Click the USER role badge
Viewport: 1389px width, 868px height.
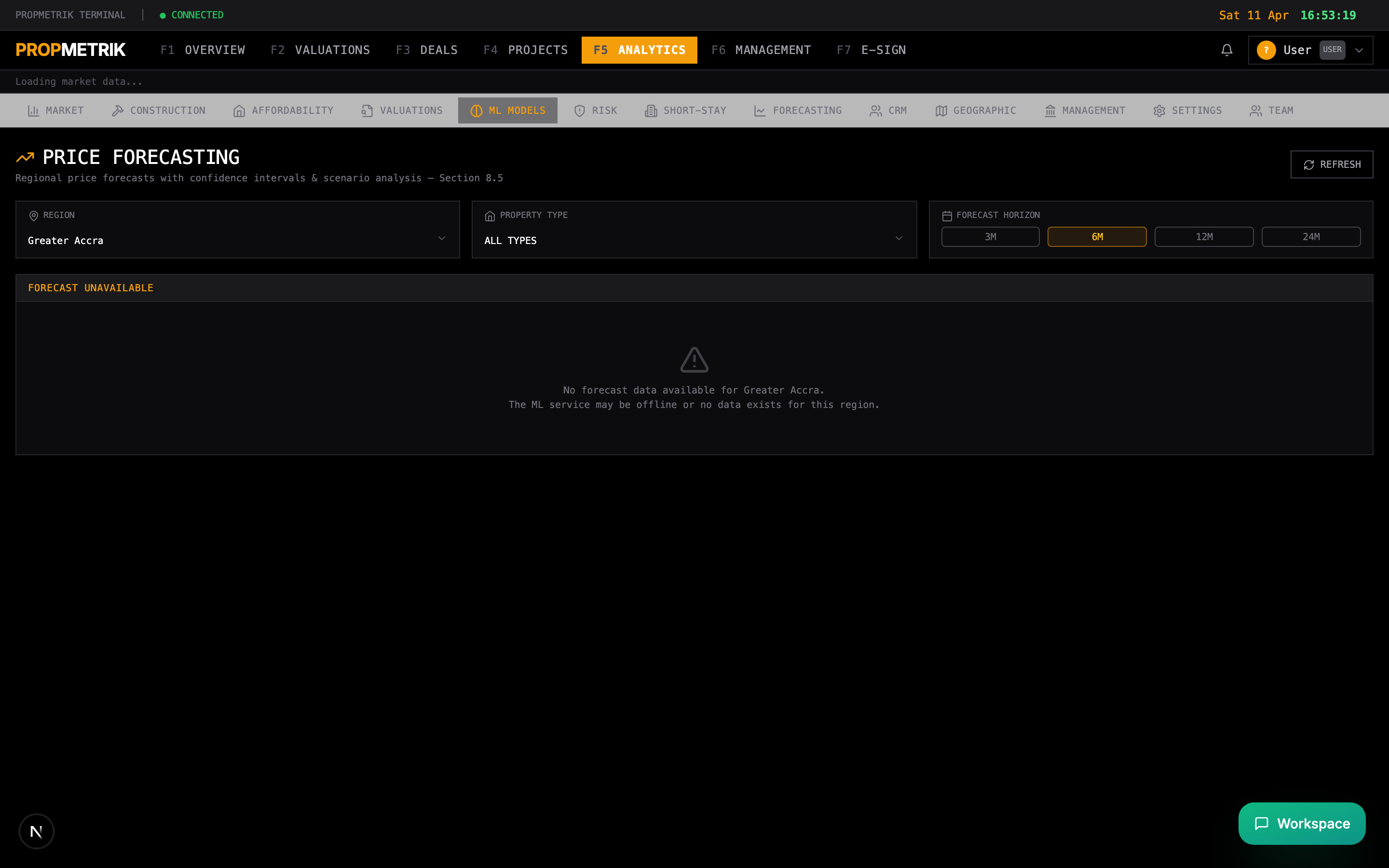[1332, 50]
